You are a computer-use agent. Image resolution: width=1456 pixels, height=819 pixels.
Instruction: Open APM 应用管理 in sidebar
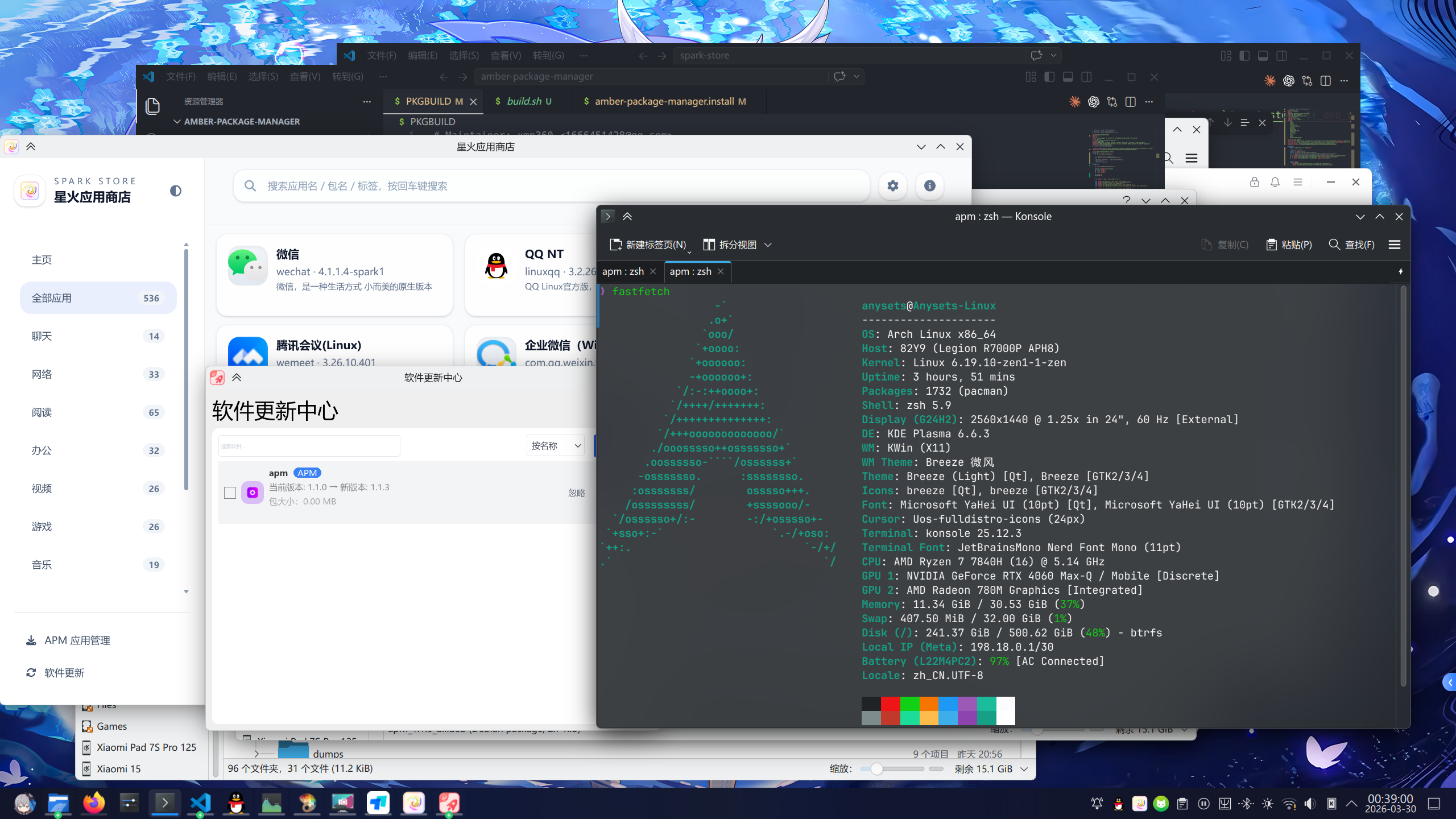click(x=77, y=640)
